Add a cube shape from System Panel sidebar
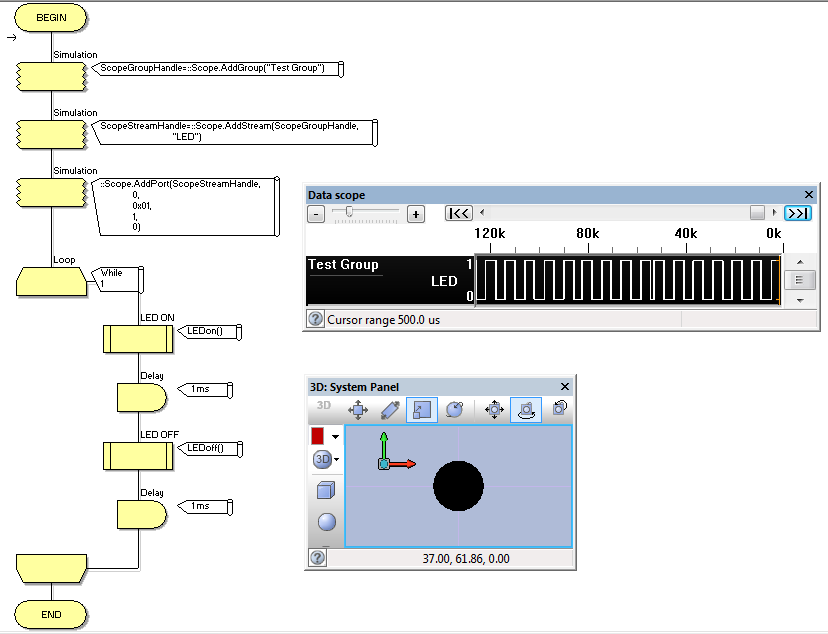Image resolution: width=828 pixels, height=634 pixels. pos(326,490)
